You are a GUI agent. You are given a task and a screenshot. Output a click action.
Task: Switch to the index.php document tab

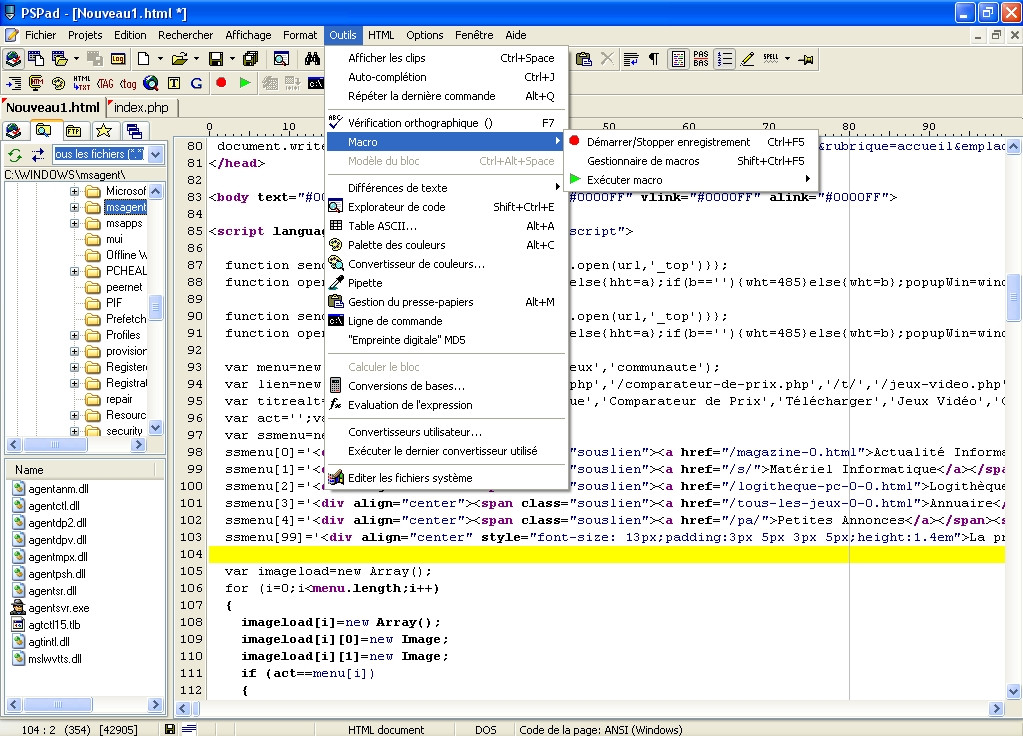[141, 107]
